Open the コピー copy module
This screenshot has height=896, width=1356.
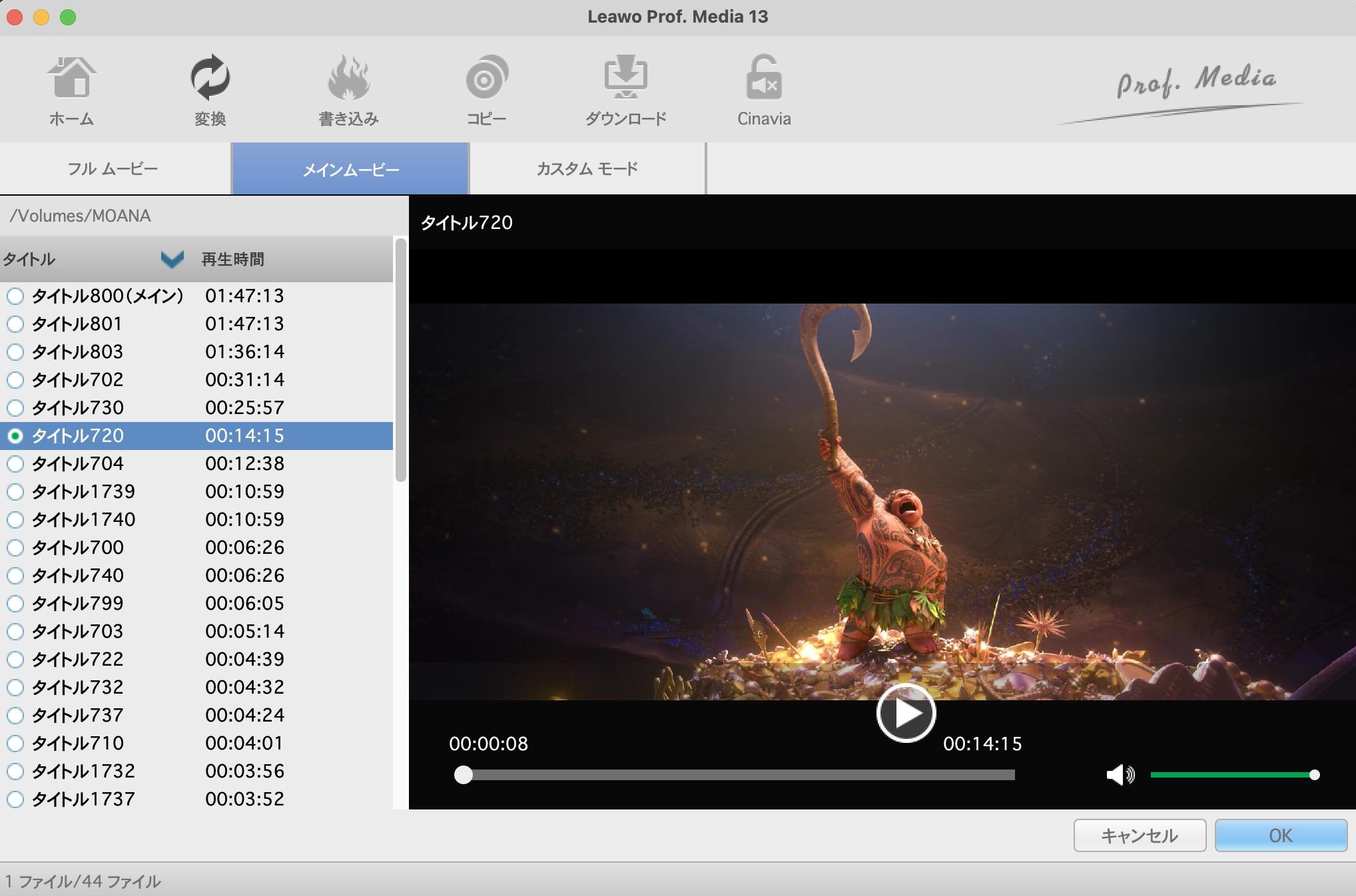tap(486, 91)
